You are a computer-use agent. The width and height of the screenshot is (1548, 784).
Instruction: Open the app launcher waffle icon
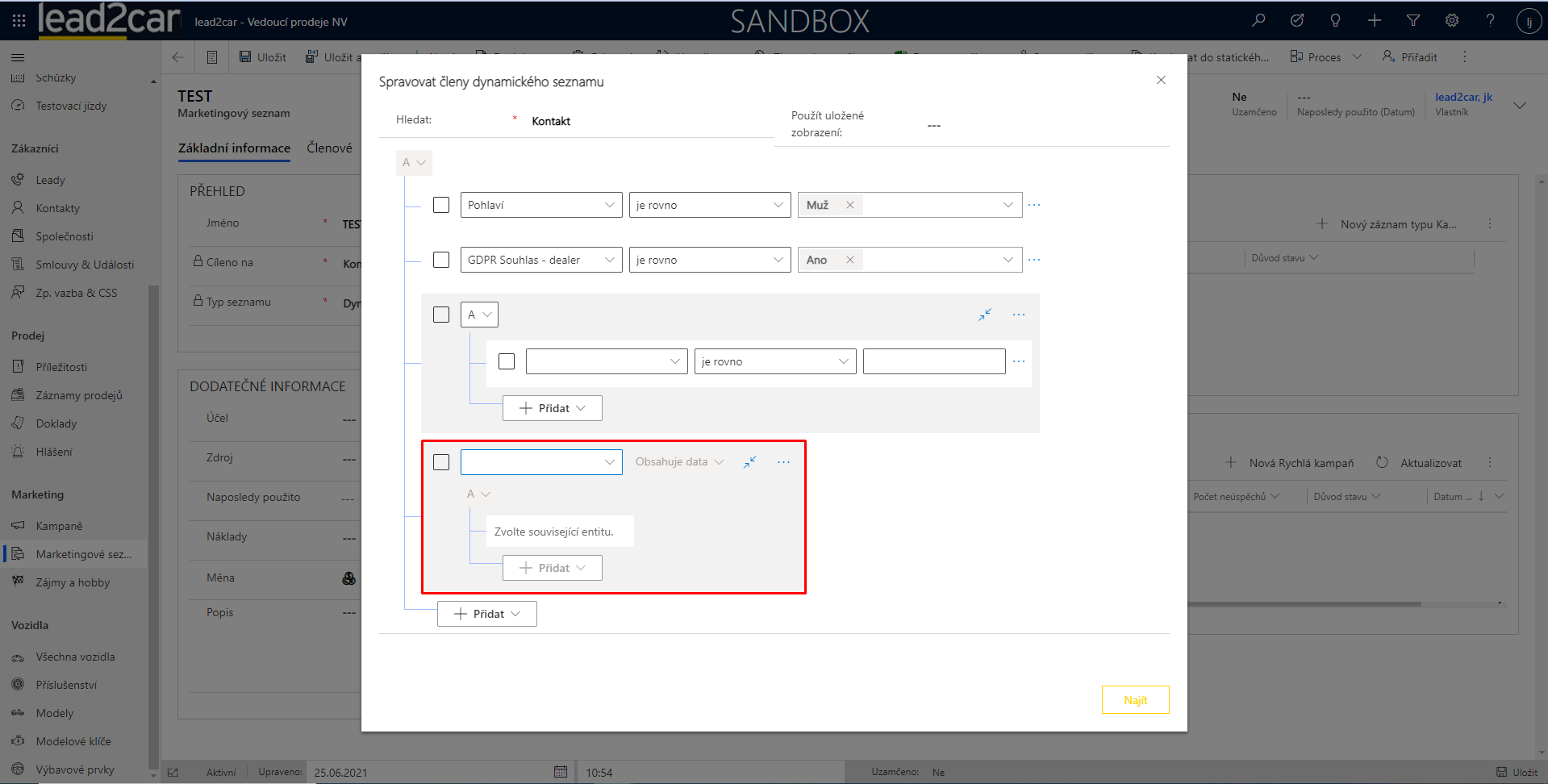pos(19,21)
